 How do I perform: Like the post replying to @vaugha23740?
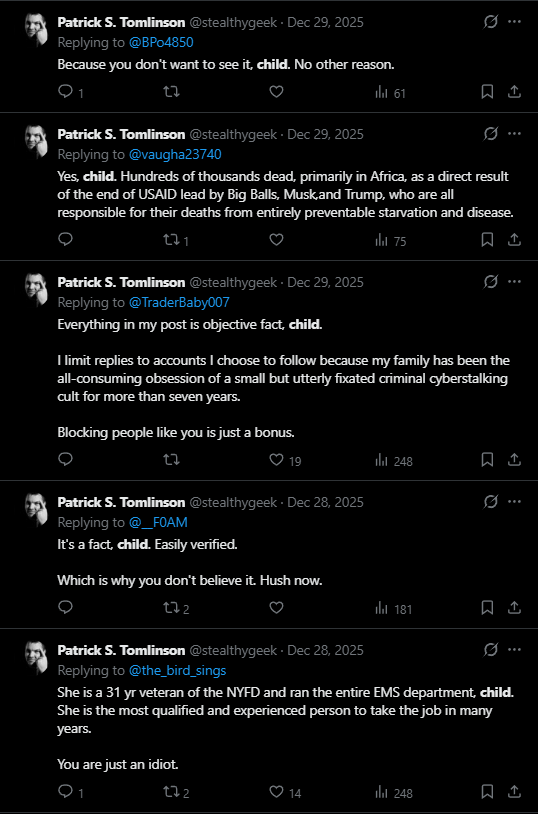[x=276, y=239]
